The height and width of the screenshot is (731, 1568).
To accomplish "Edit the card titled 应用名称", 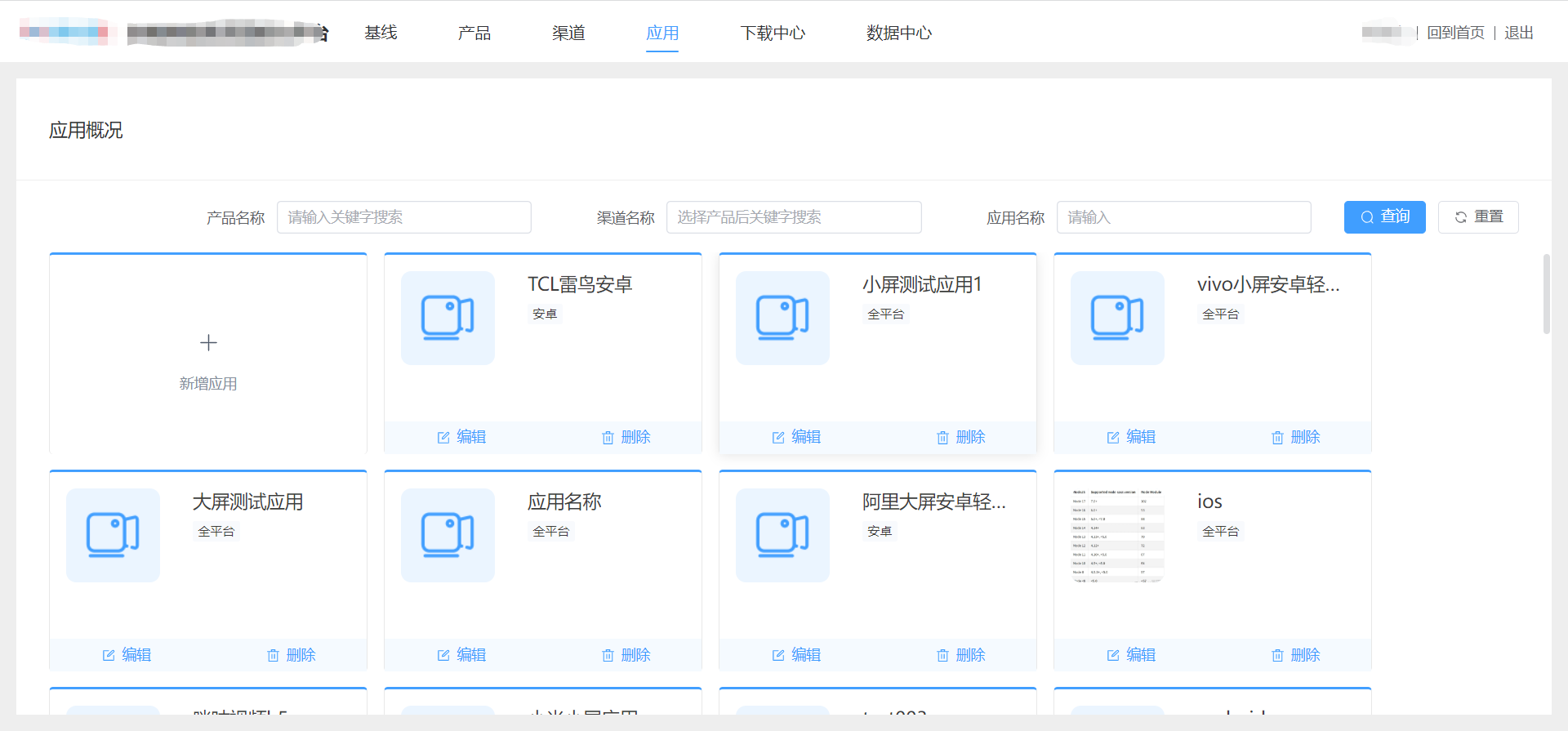I will point(461,655).
